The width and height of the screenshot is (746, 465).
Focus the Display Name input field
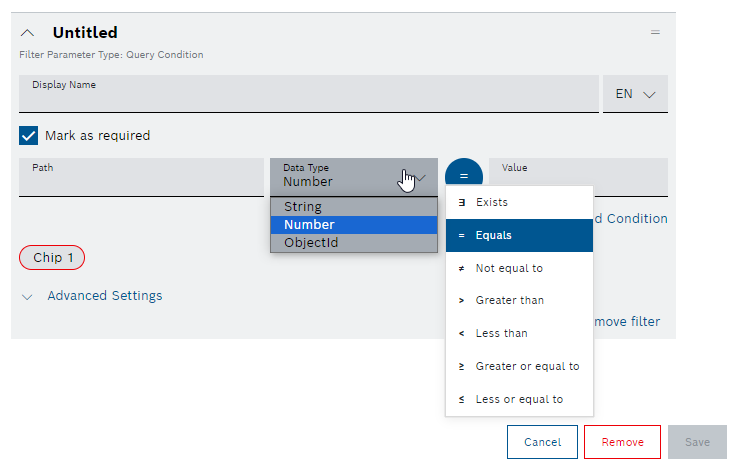[308, 98]
